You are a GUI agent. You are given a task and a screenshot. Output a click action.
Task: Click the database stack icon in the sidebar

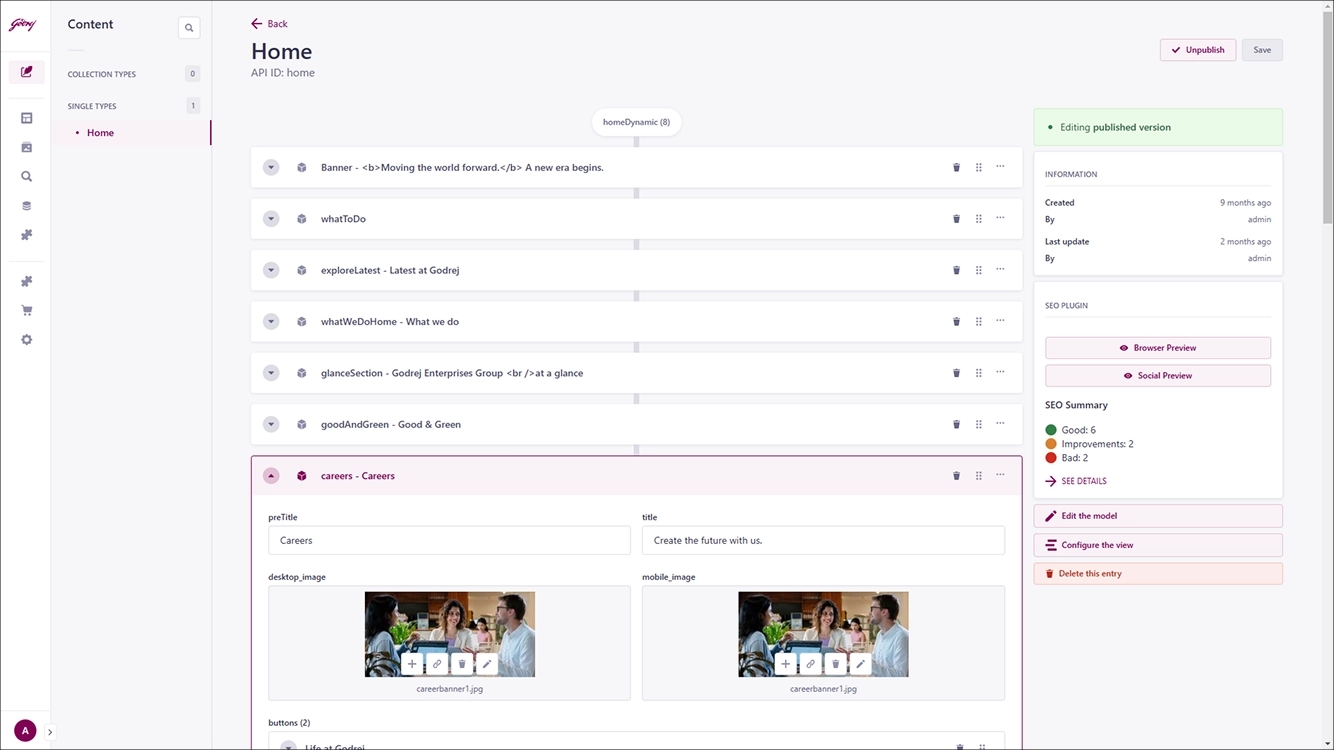(27, 205)
